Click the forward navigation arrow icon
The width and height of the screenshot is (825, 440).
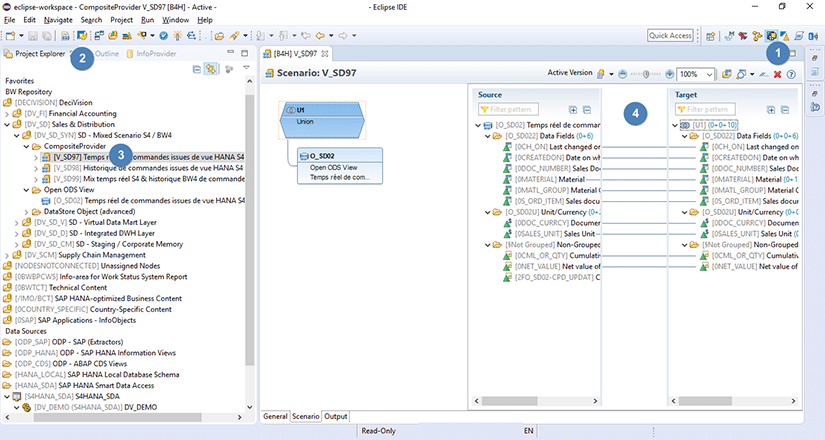pyautogui.click(x=343, y=36)
